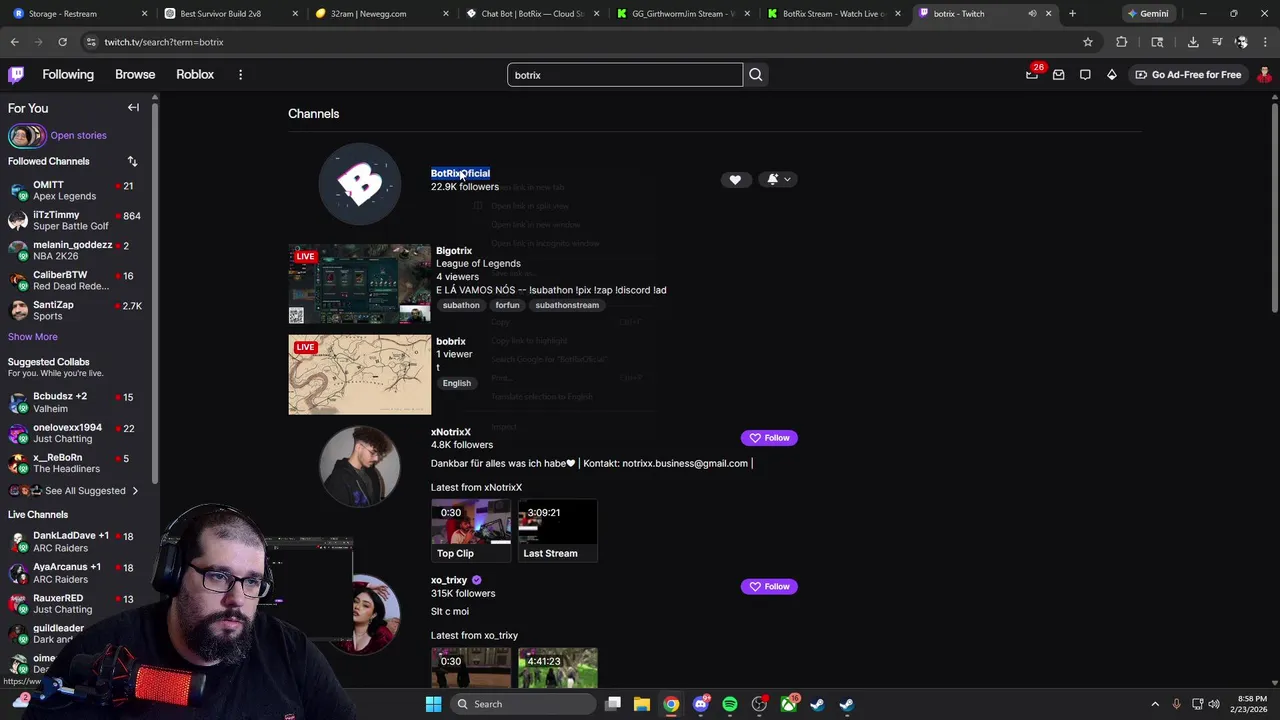Switch to BotRix Stream Watch Live tab
The image size is (1280, 720).
(x=833, y=14)
